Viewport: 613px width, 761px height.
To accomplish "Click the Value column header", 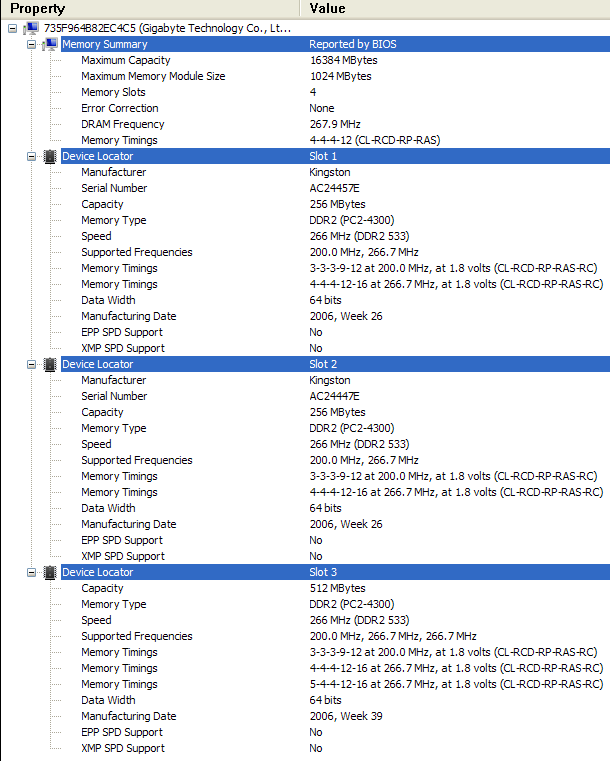I will tap(455, 9).
